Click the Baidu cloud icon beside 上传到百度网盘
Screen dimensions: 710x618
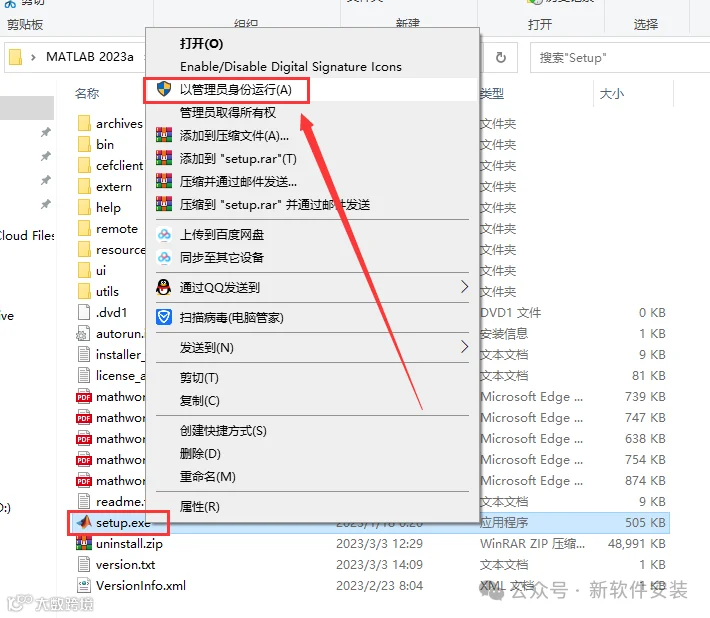coord(164,235)
